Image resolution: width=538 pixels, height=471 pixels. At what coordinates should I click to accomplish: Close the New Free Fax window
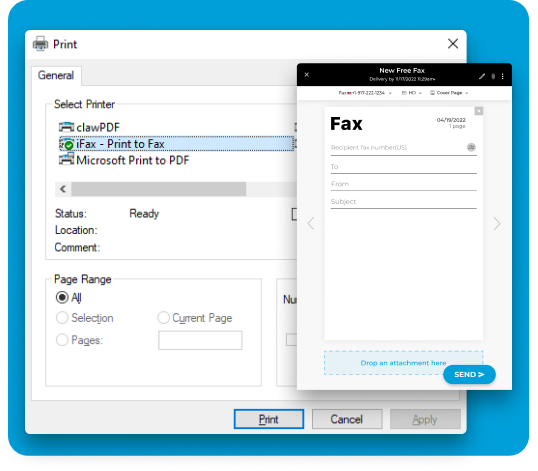tap(307, 74)
